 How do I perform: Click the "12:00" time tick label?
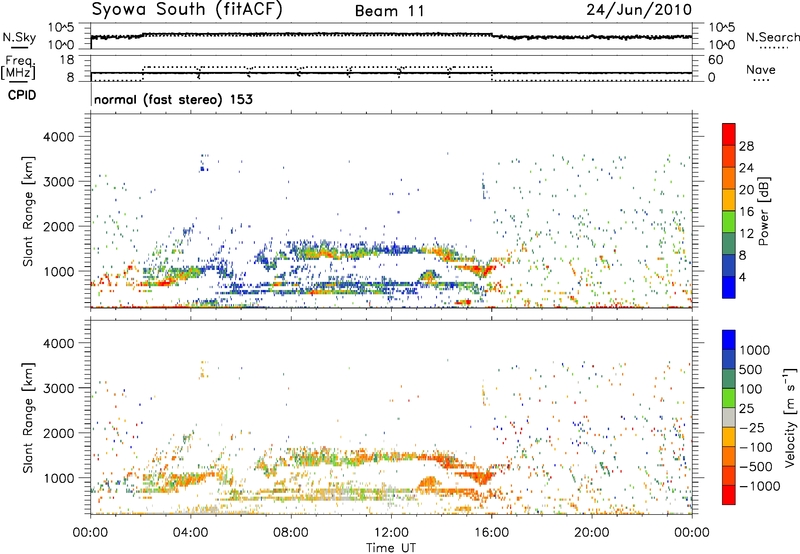391,533
